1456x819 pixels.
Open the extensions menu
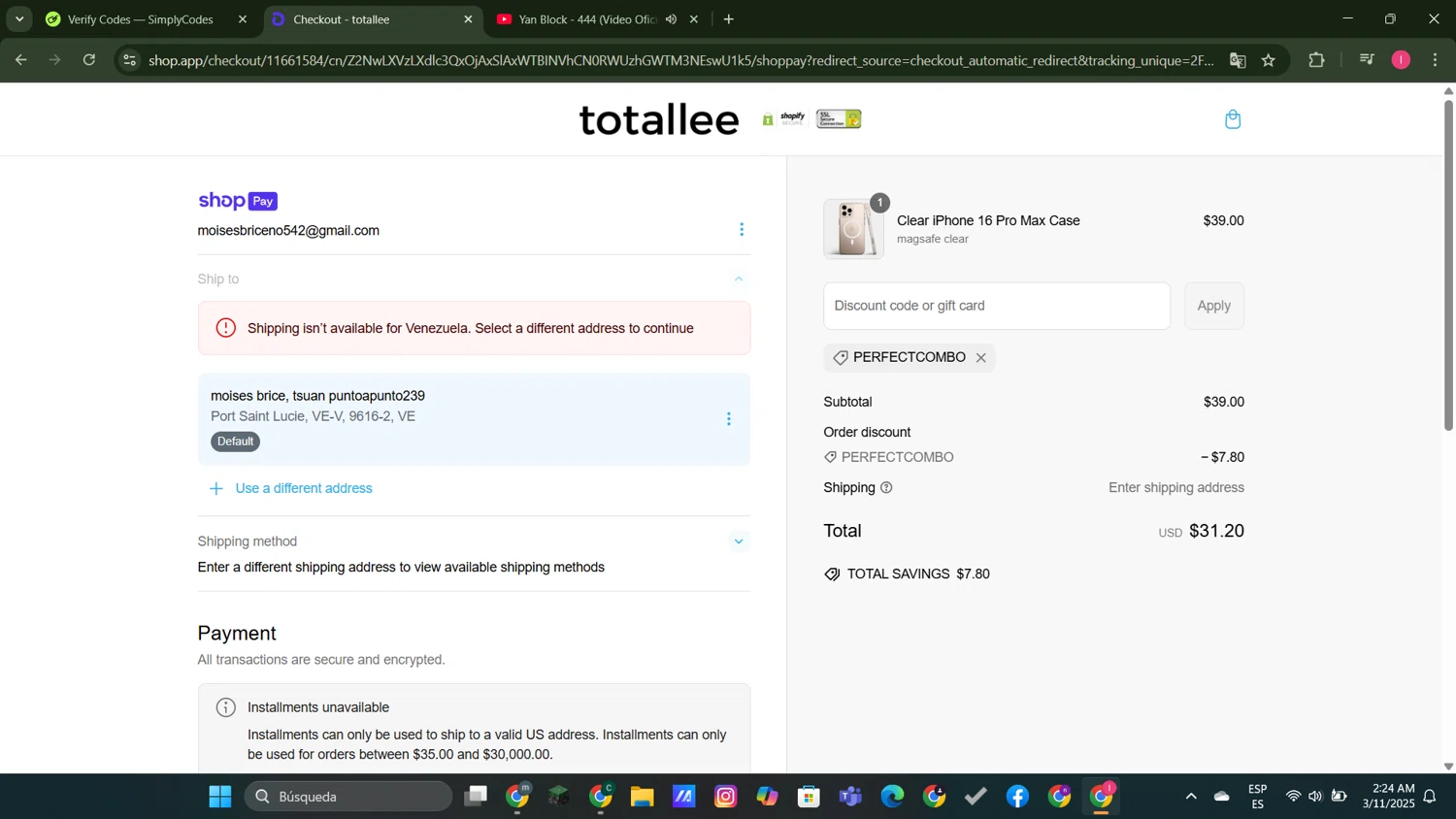click(1316, 60)
